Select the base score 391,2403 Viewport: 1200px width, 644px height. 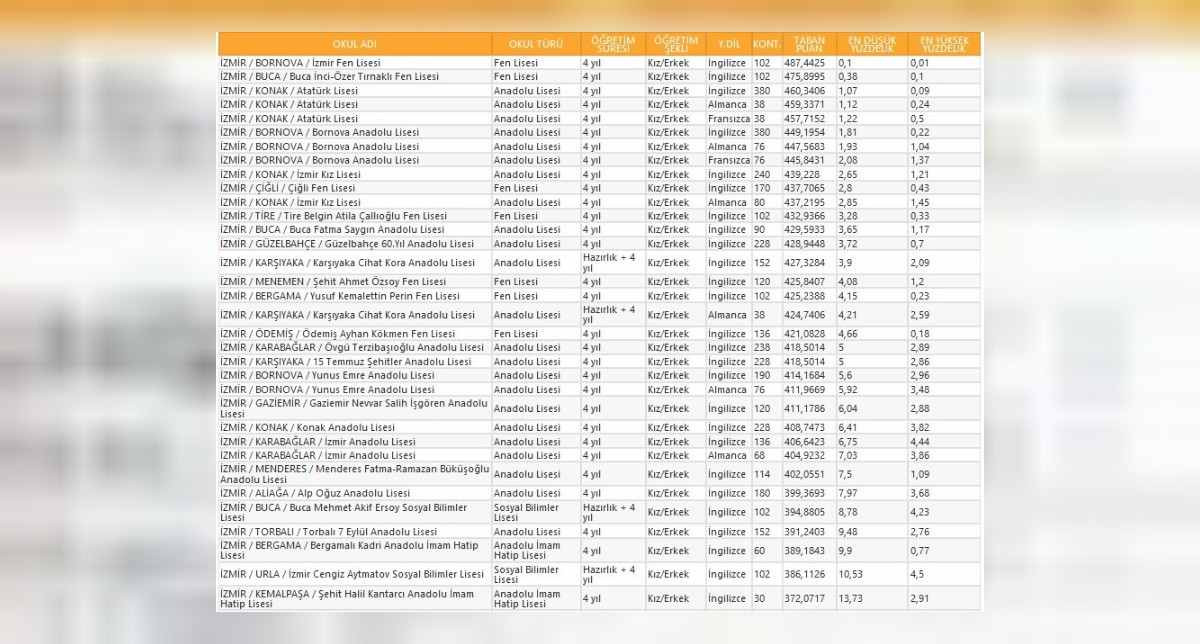pyautogui.click(x=804, y=532)
